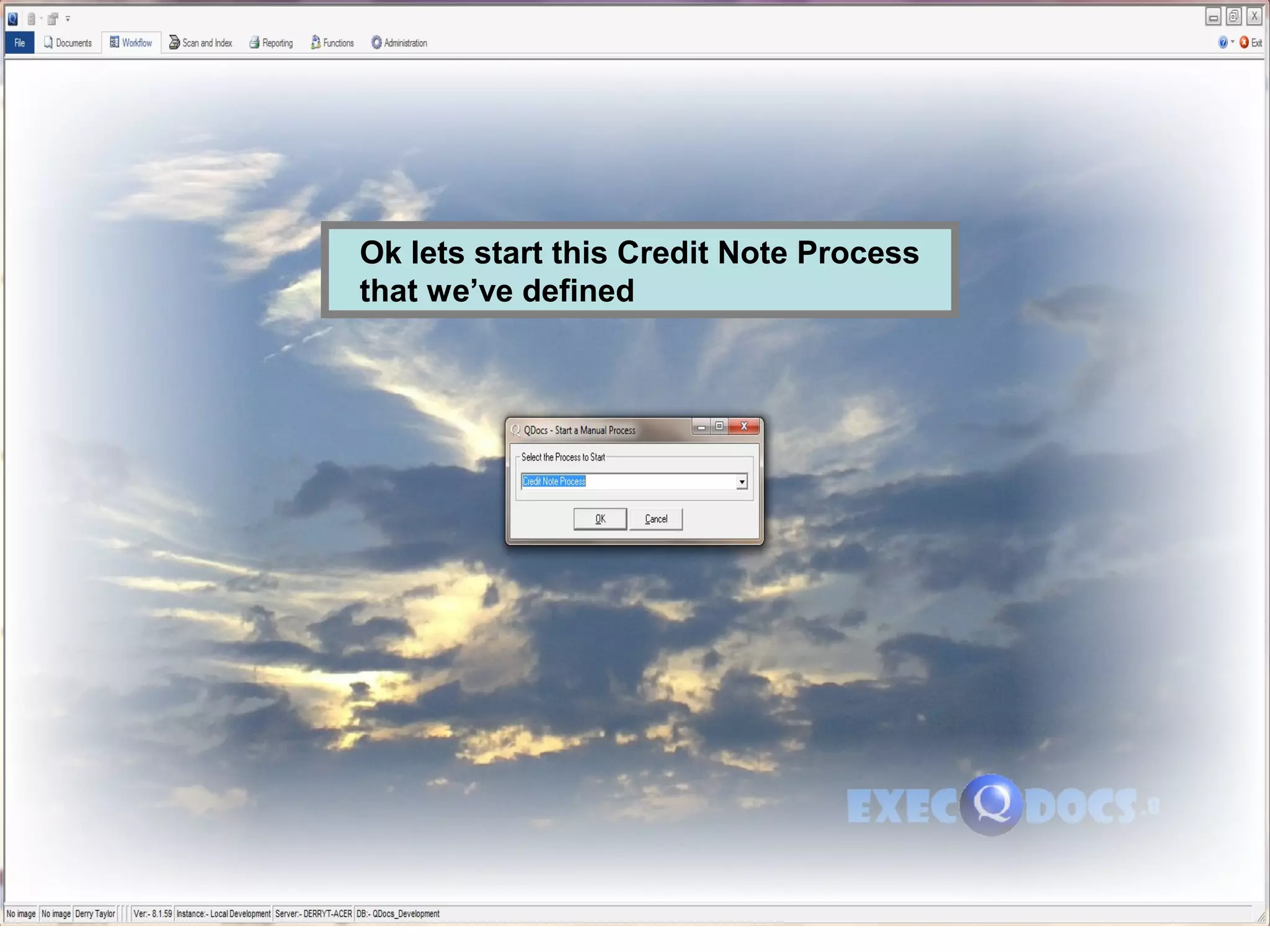Screen dimensions: 1270x952
Task: Go to the Reporting tab
Action: tap(271, 43)
